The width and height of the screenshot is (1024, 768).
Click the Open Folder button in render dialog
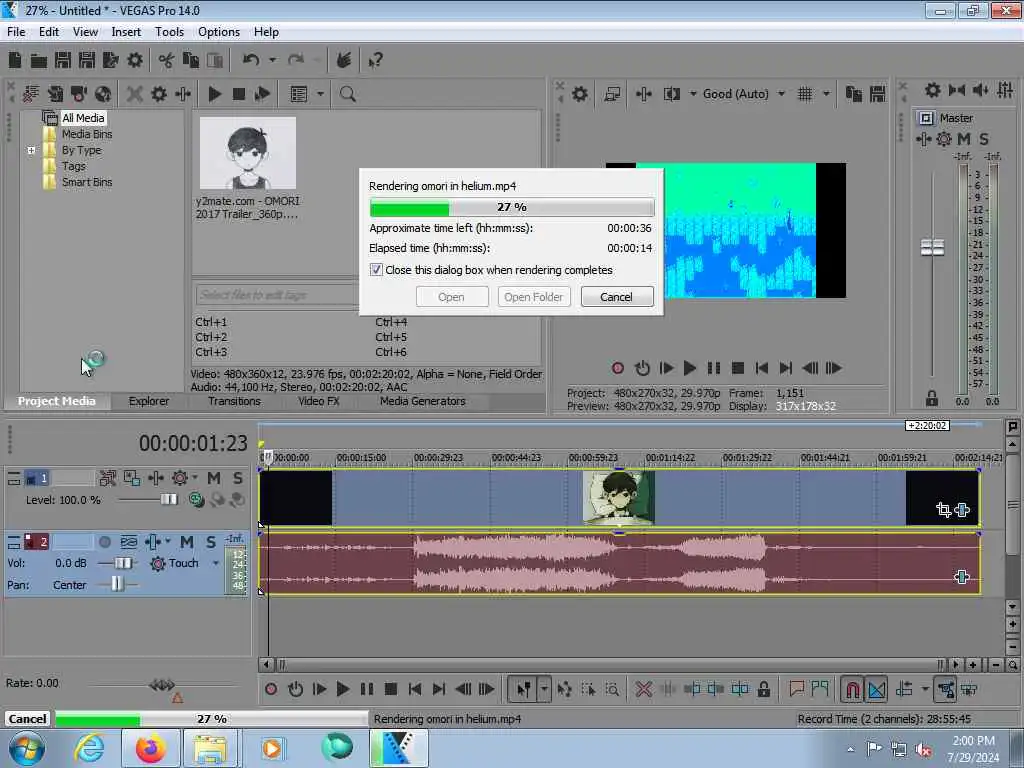tap(534, 297)
